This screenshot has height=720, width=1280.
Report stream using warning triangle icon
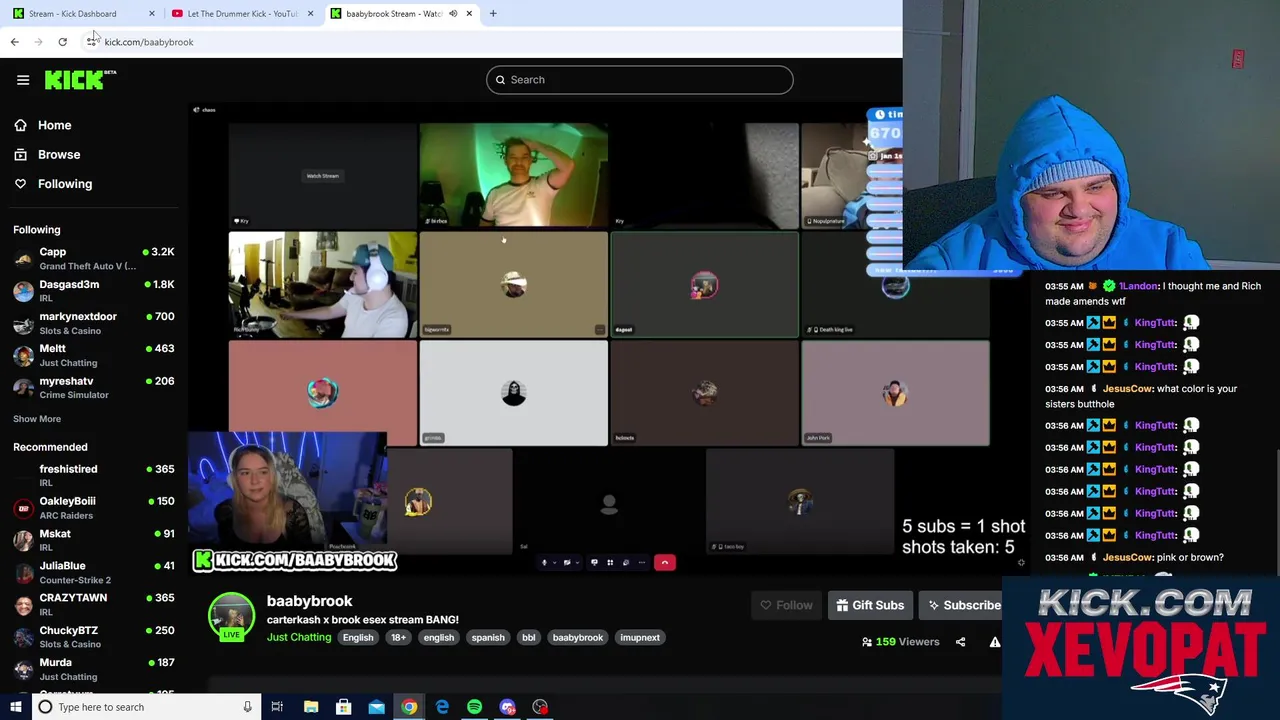(995, 642)
